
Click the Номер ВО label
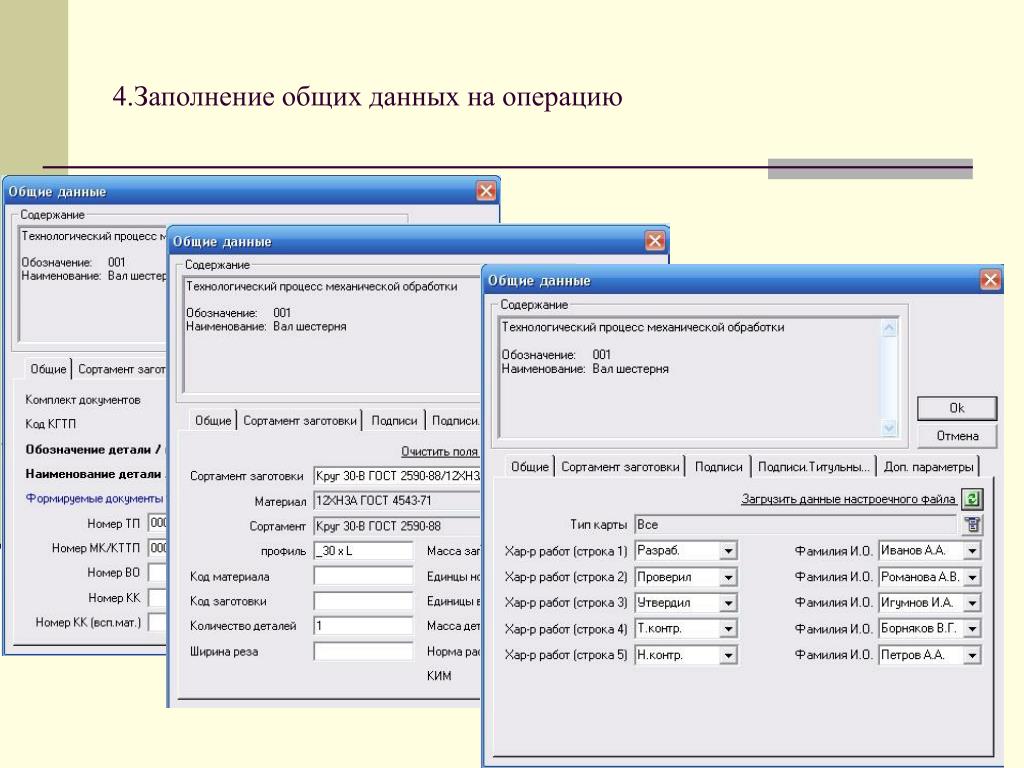tap(114, 573)
